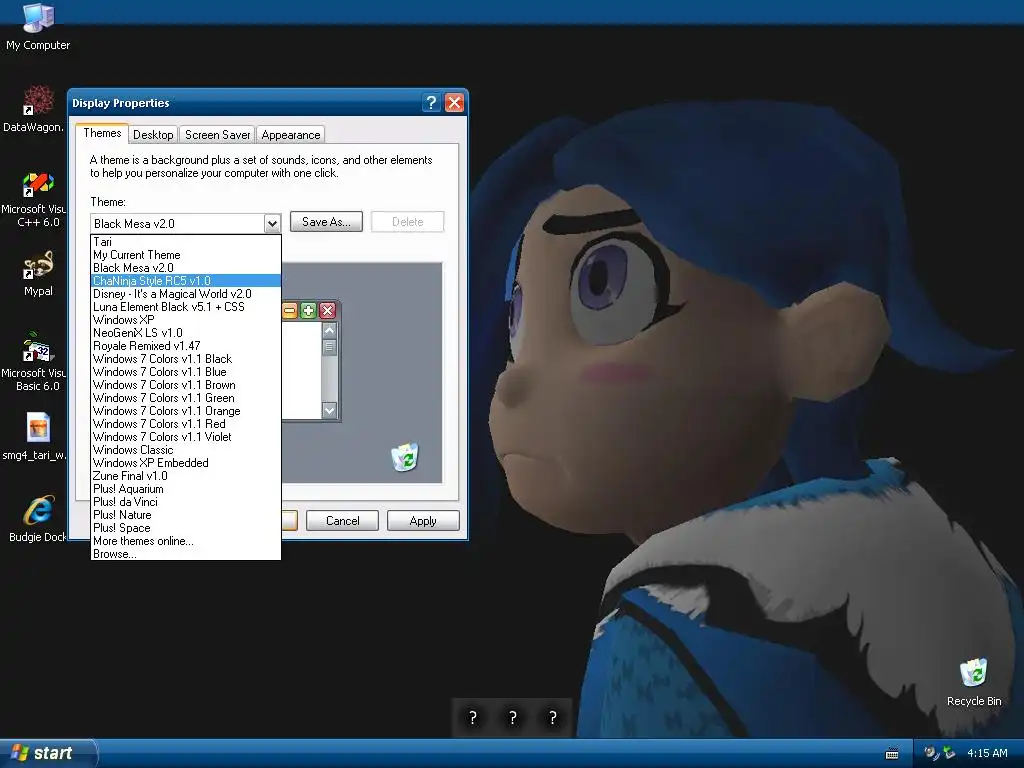Select Disney - It's a Magical World v2.0

tap(185, 294)
